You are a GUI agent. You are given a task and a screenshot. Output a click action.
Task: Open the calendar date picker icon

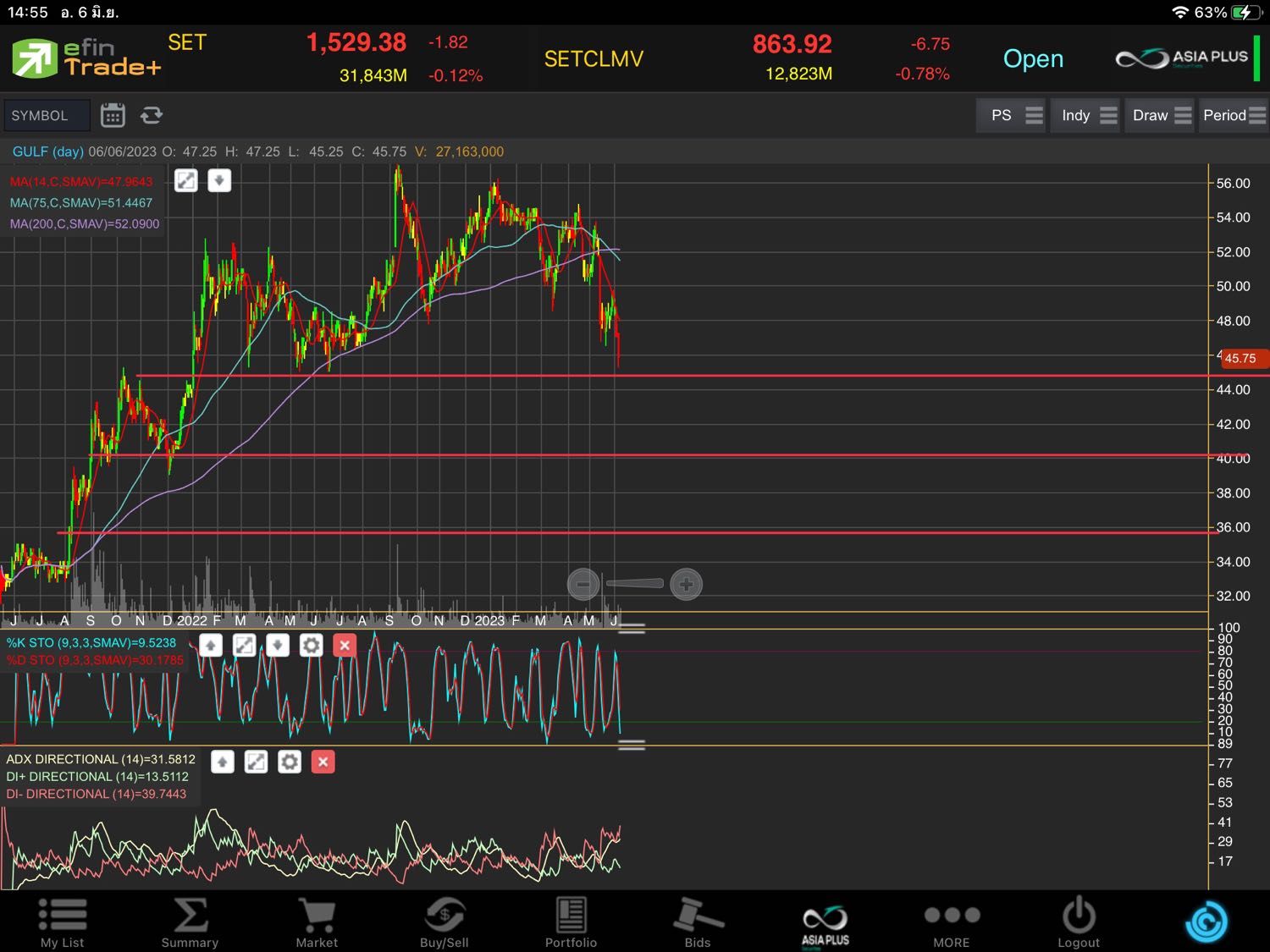(x=113, y=115)
